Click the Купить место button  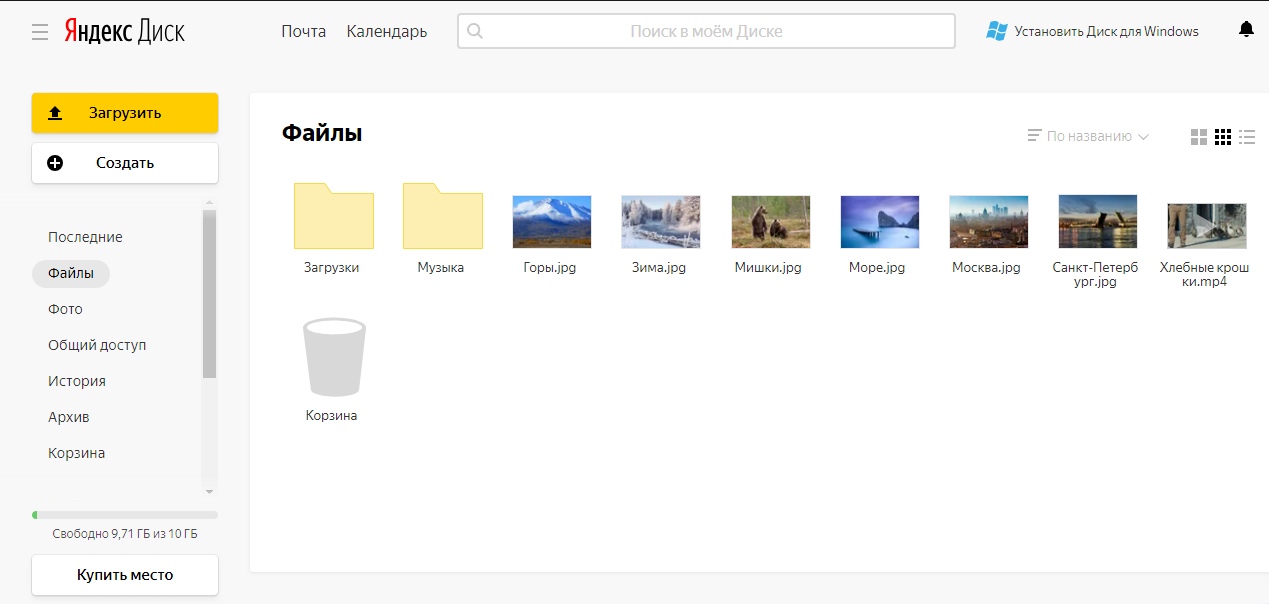pyautogui.click(x=125, y=575)
